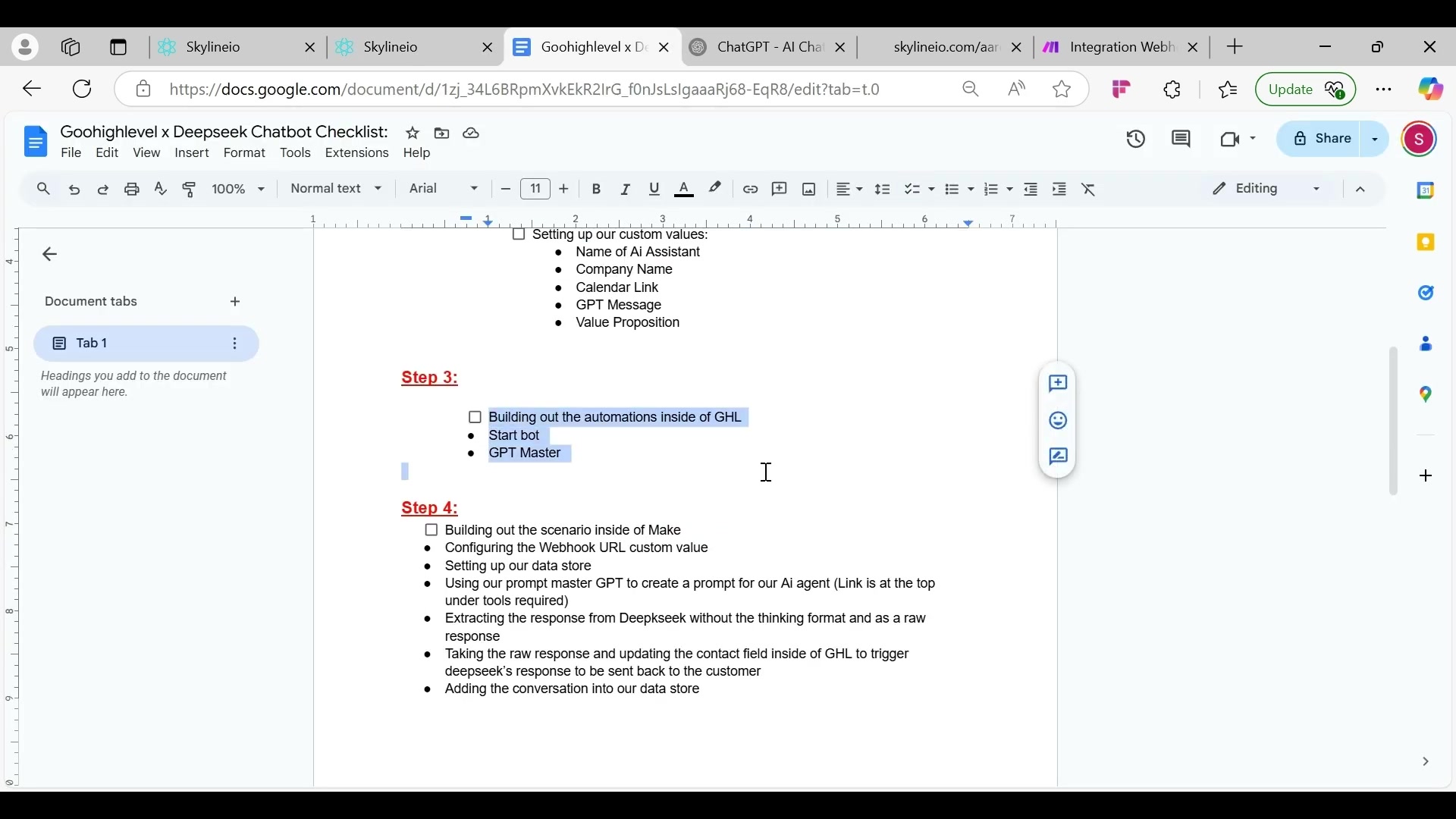The width and height of the screenshot is (1456, 819).
Task: Redo the last action
Action: pos(103,190)
